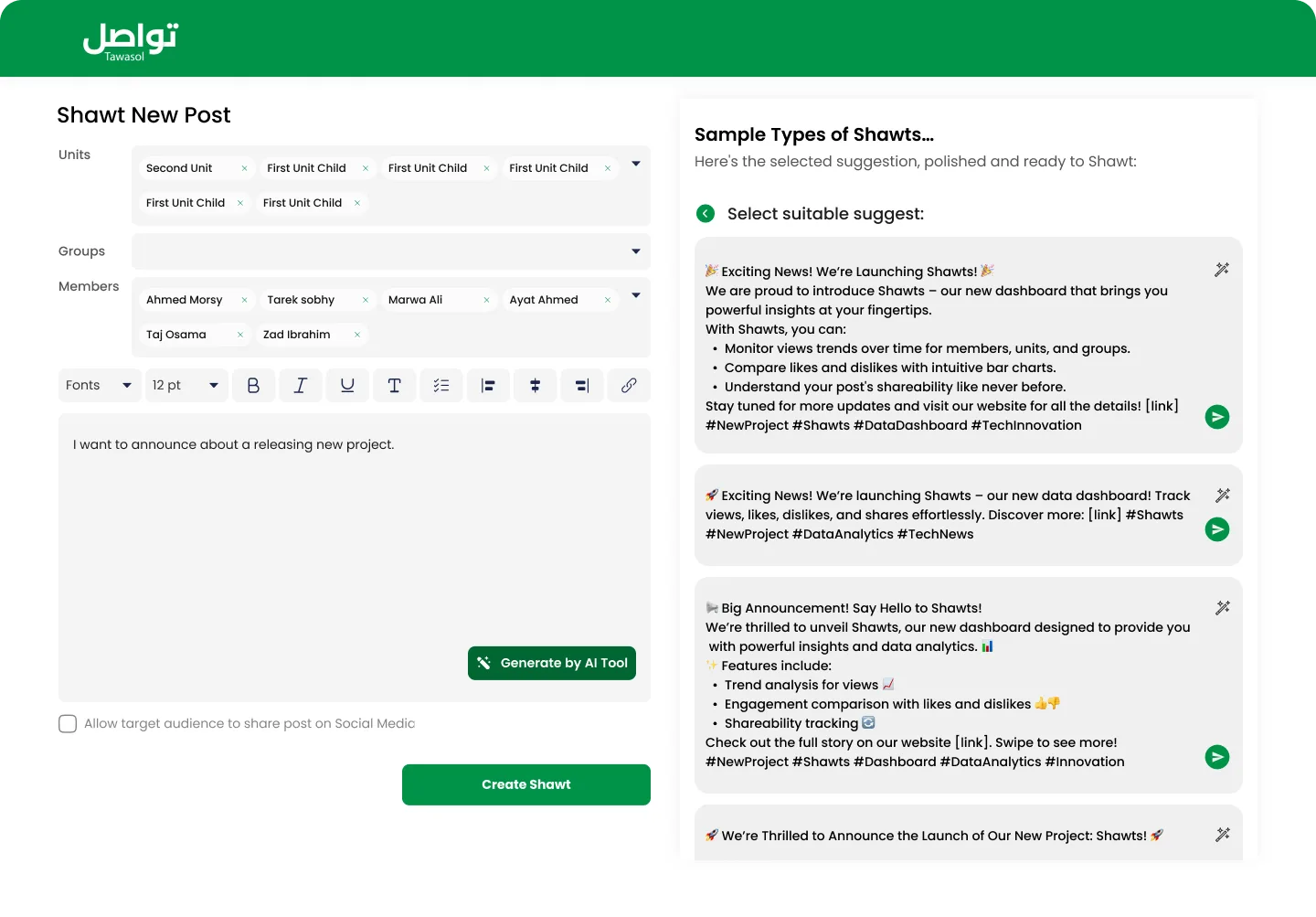The width and height of the screenshot is (1316, 917).
Task: Remove the Ahmed Morsy member tag
Action: [244, 300]
